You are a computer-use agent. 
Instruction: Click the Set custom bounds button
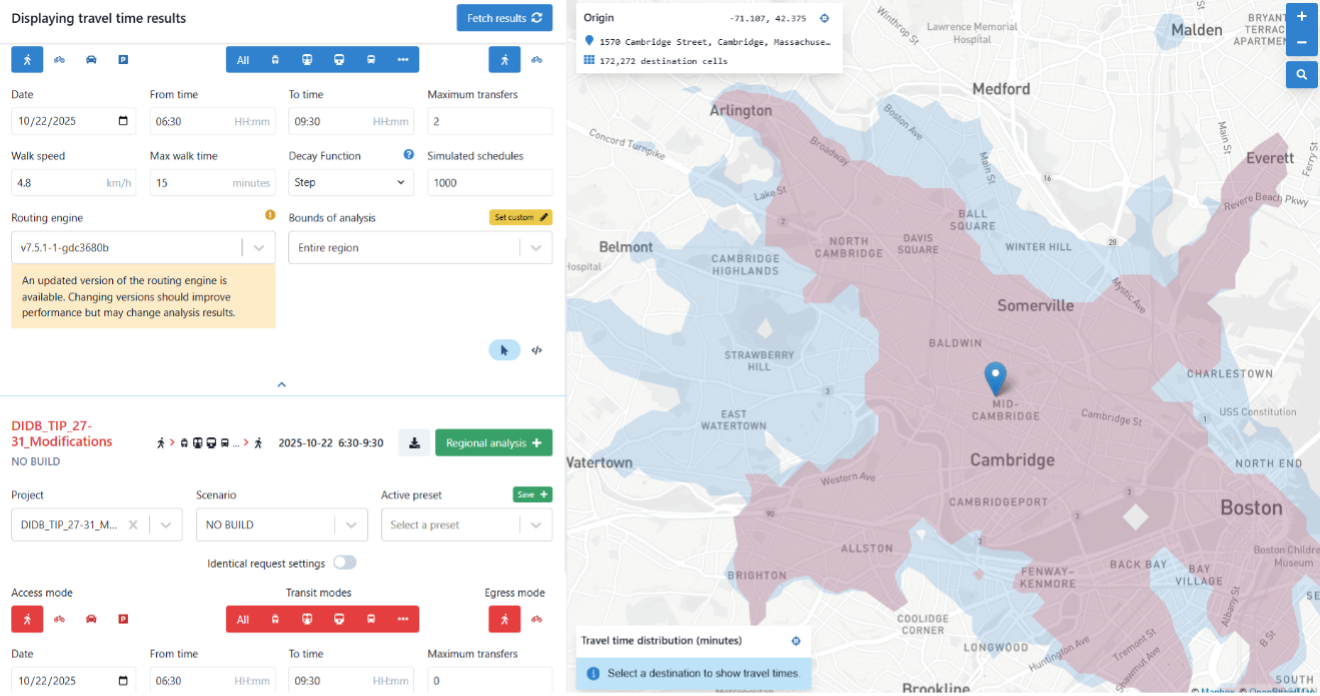pos(520,217)
